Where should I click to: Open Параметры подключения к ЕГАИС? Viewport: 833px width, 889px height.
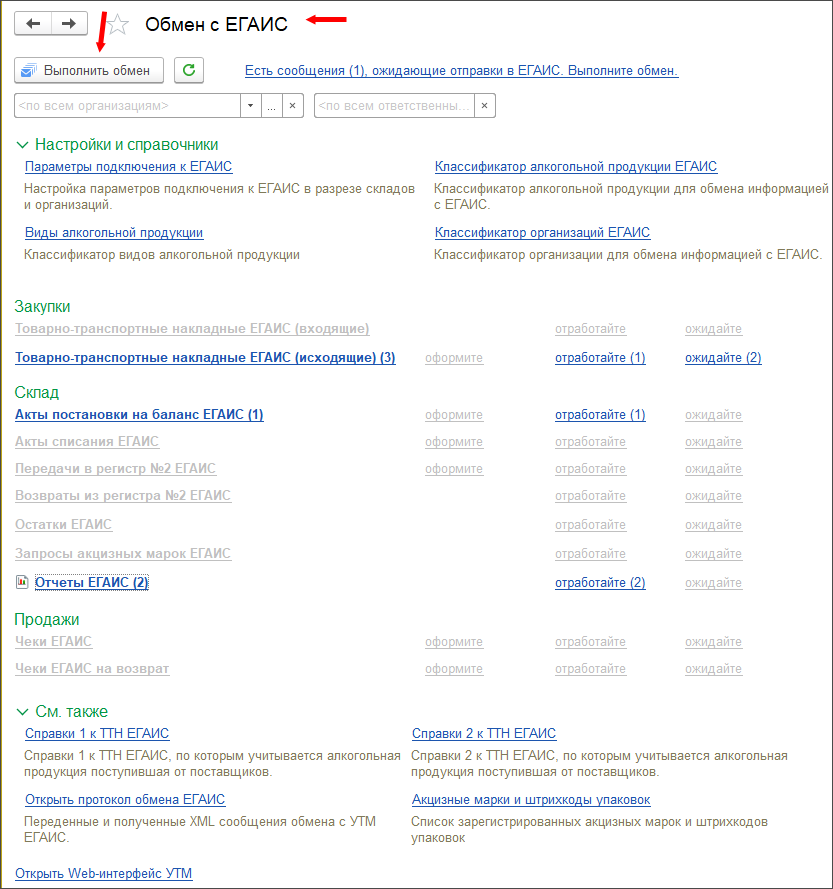coord(128,167)
